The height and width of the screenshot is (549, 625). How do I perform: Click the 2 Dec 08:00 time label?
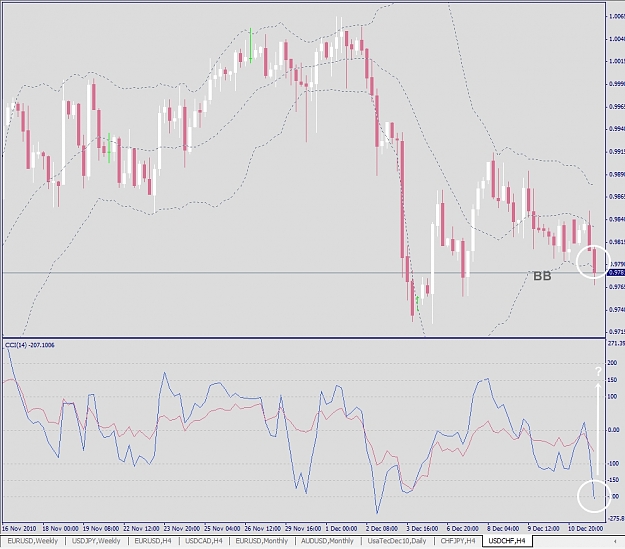click(x=381, y=528)
